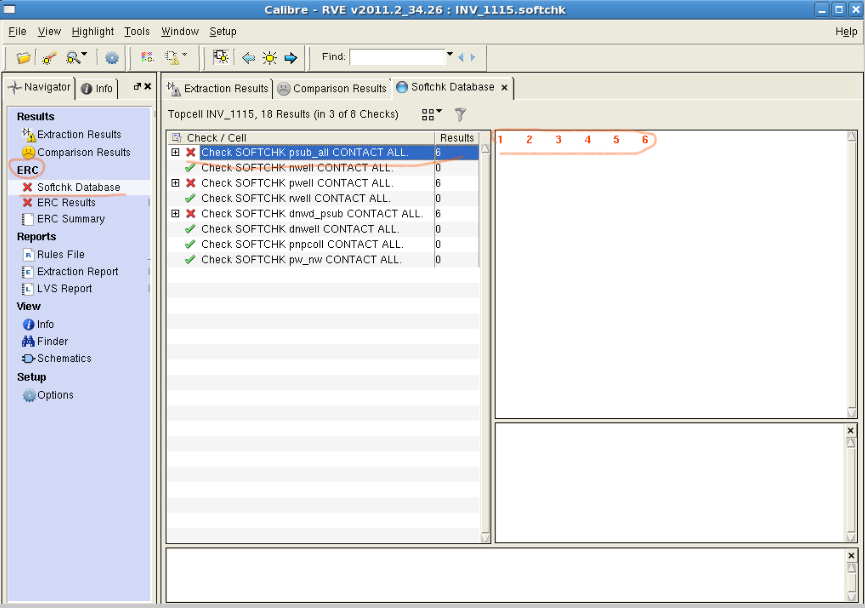The height and width of the screenshot is (608, 865).
Task: Open the Highlight menu
Action: pos(93,31)
